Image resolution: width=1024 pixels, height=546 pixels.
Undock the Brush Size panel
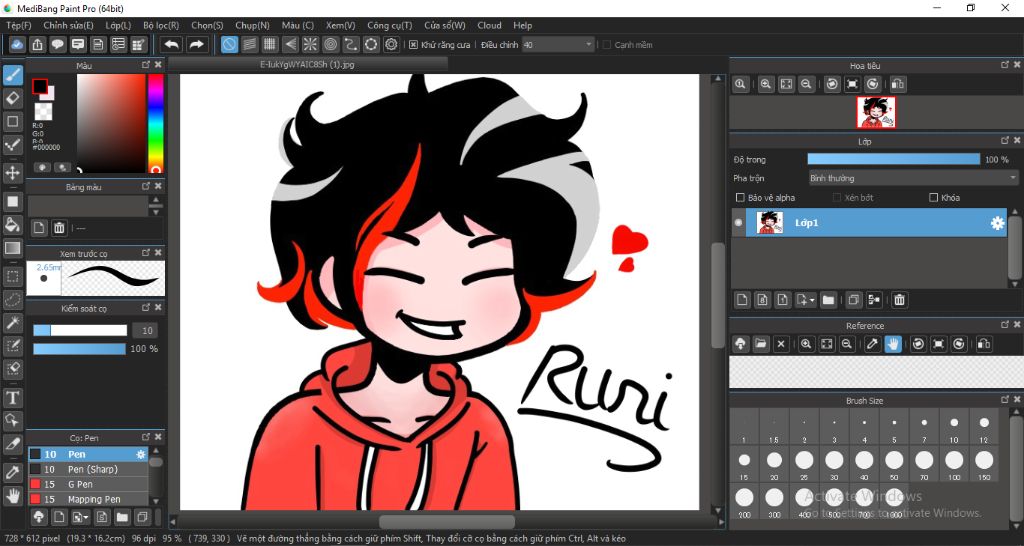click(x=1005, y=400)
